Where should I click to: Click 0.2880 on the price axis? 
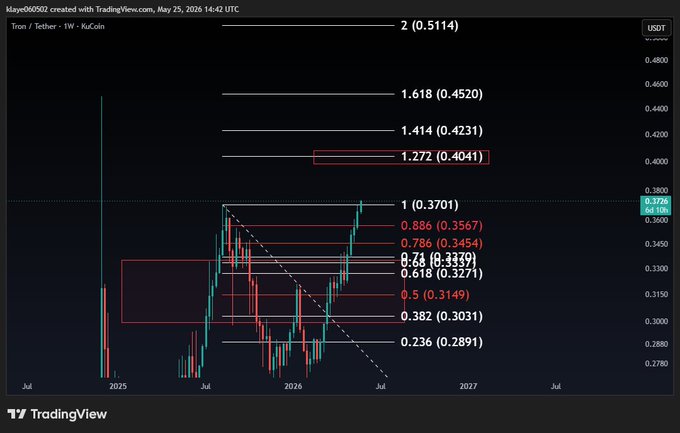(x=656, y=344)
